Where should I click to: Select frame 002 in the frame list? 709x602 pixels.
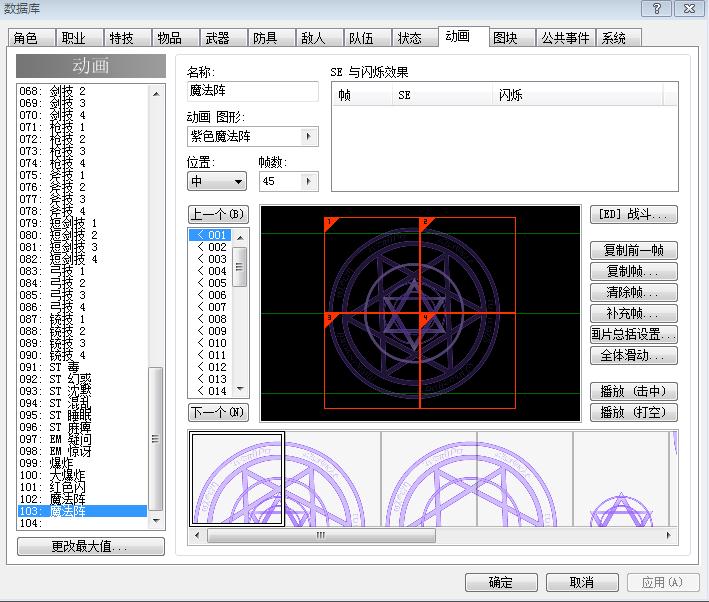pos(210,247)
